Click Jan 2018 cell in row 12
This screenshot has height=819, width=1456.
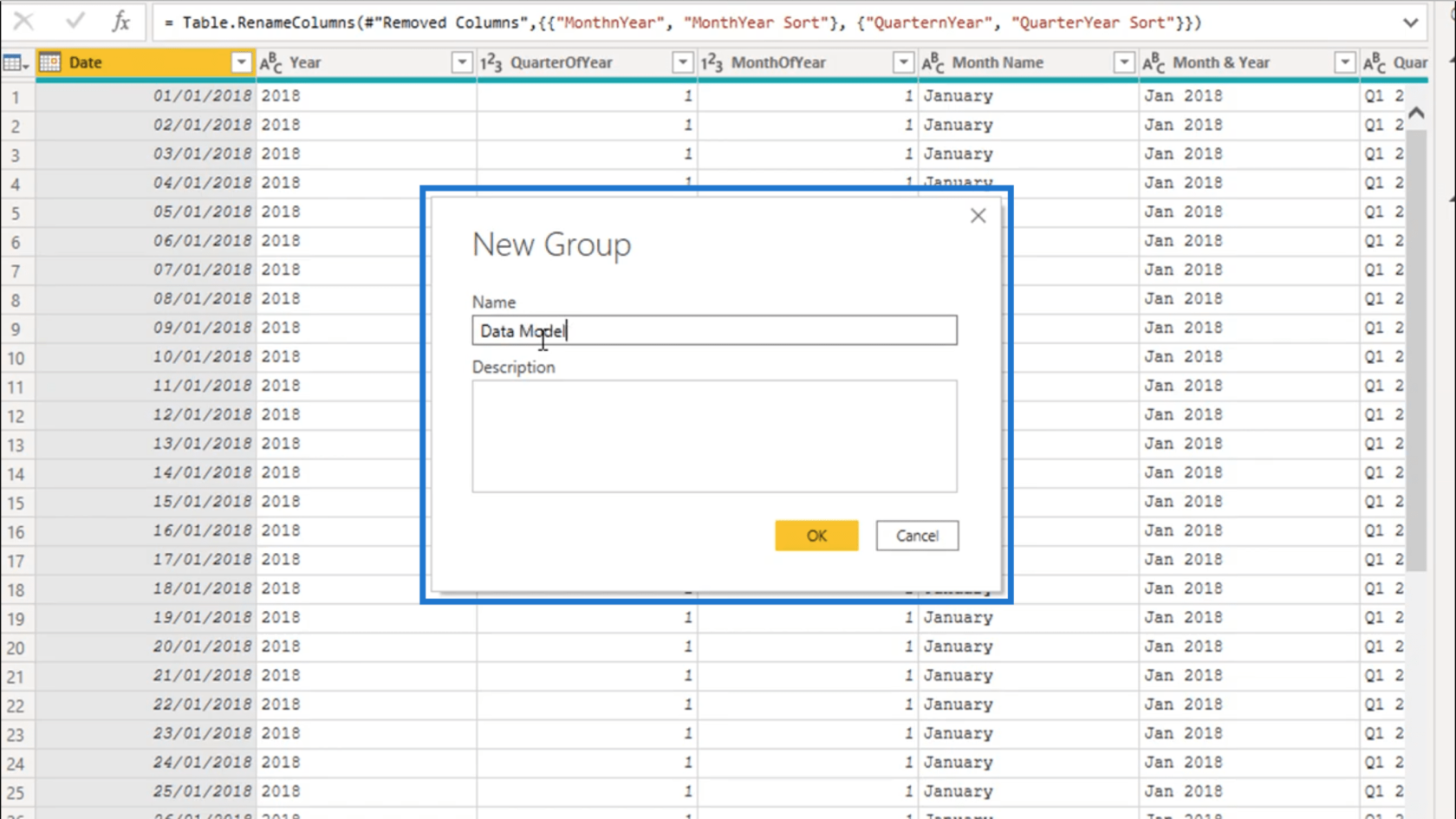[x=1249, y=415]
